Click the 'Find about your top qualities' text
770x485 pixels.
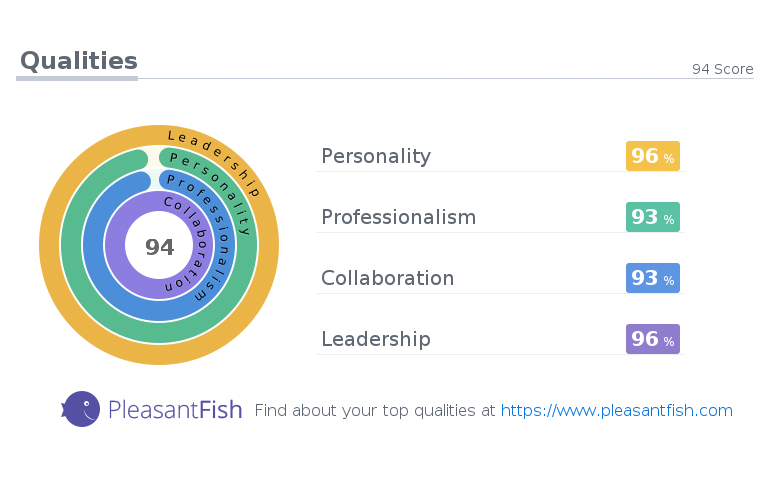coord(365,410)
